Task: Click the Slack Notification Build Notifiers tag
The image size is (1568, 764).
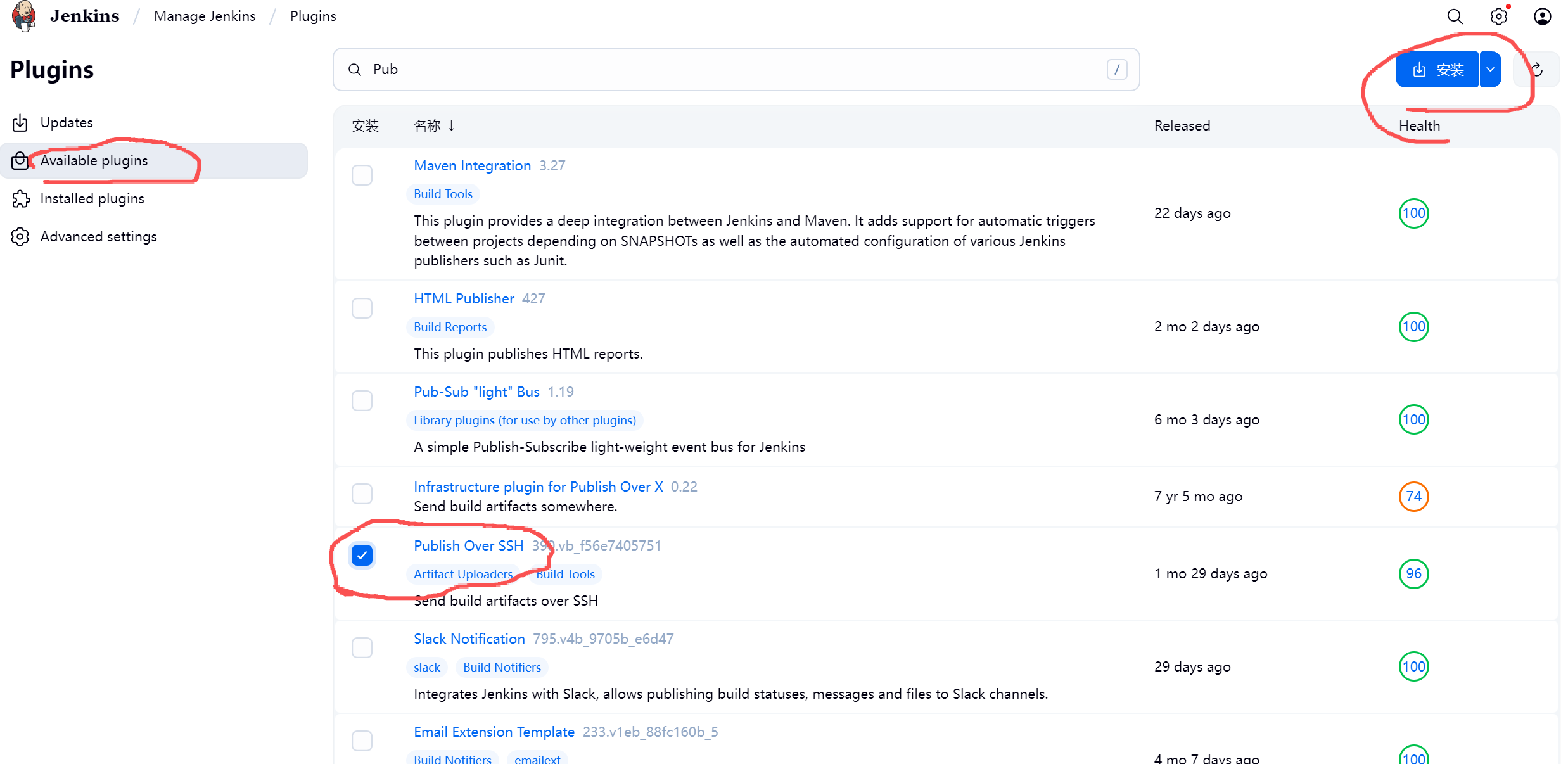Action: coord(502,668)
